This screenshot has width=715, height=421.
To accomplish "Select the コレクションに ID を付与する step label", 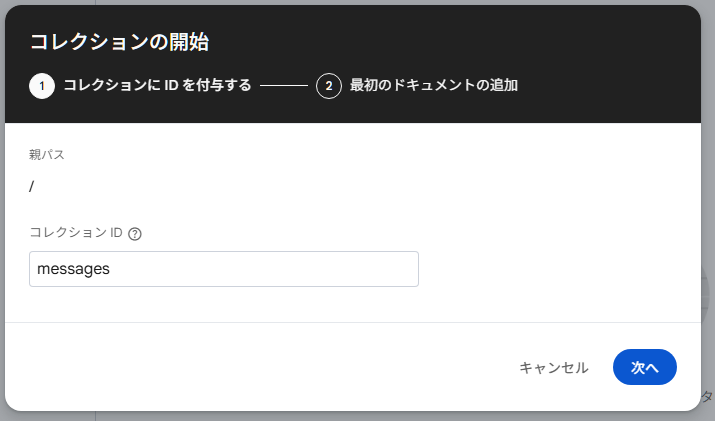I will coord(157,86).
